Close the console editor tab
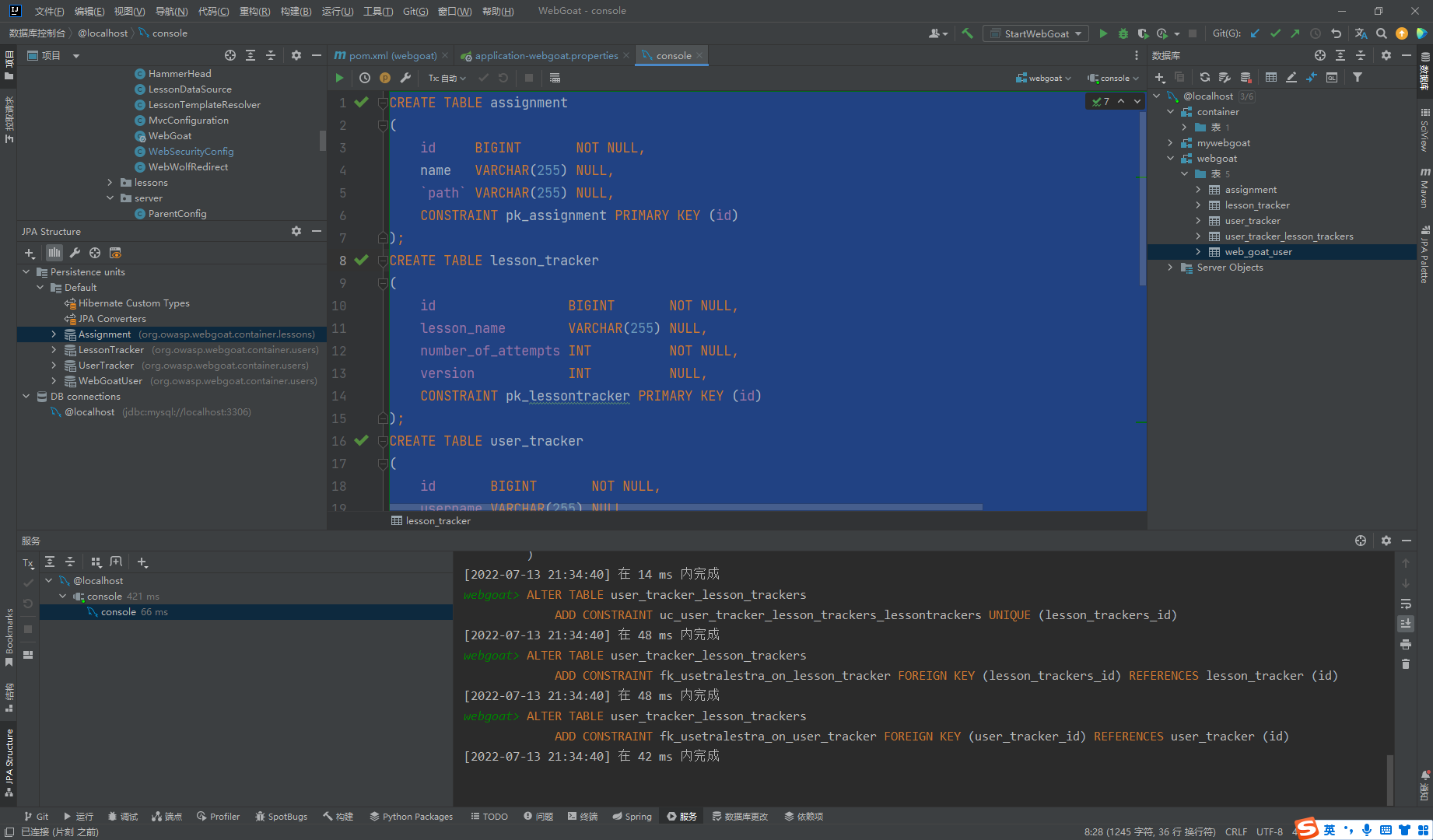Screen dimensions: 1433x840 [x=699, y=55]
